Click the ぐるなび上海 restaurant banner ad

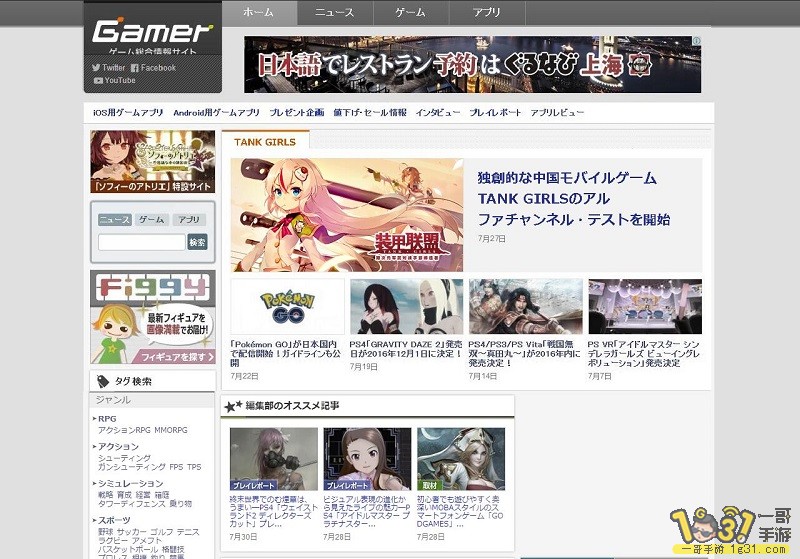click(472, 64)
